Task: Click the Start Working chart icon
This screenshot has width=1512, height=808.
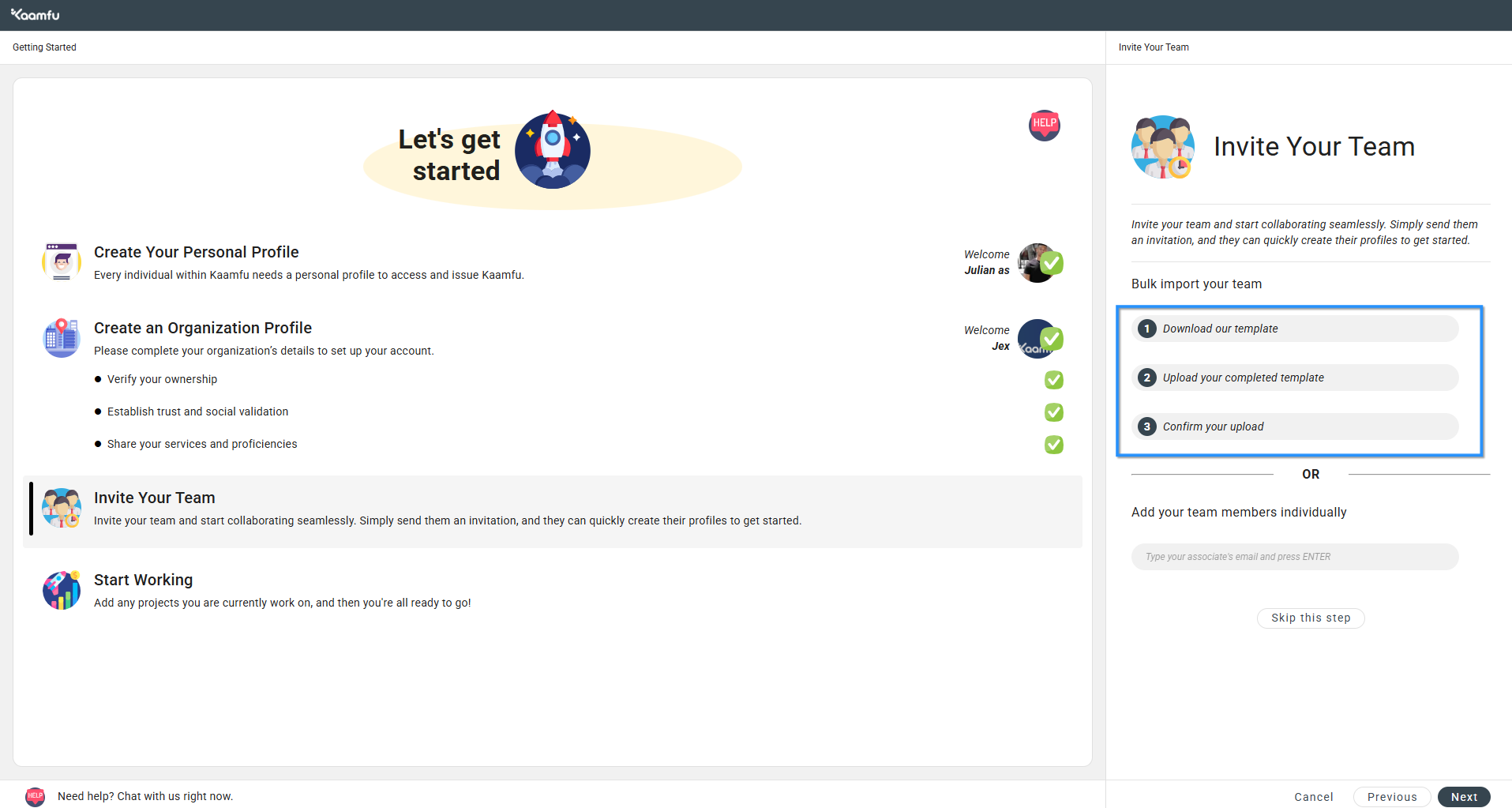Action: 62,590
